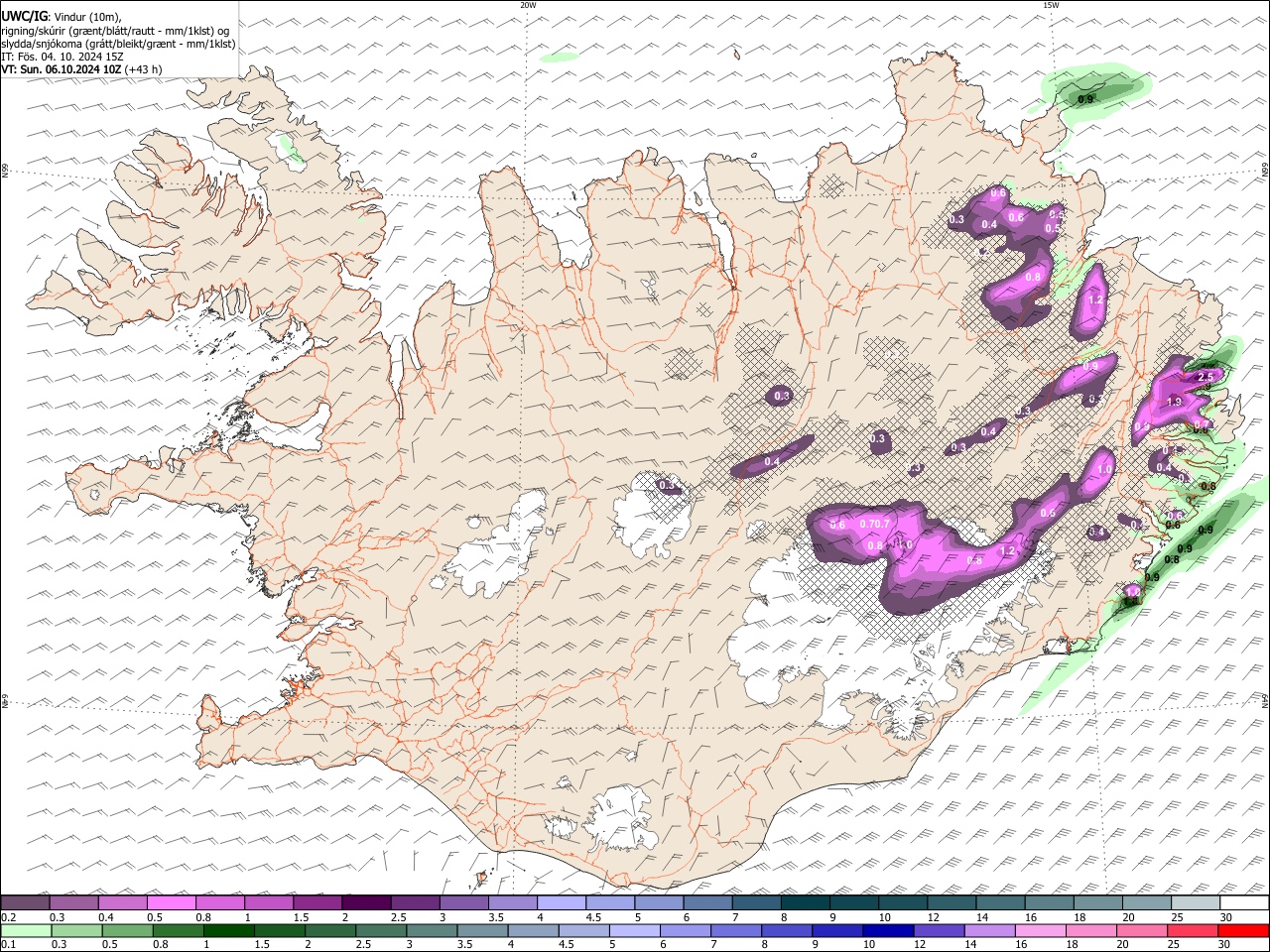Image resolution: width=1270 pixels, height=952 pixels.
Task: Click the '1.4' value near the southeast coast
Action: point(1130,599)
